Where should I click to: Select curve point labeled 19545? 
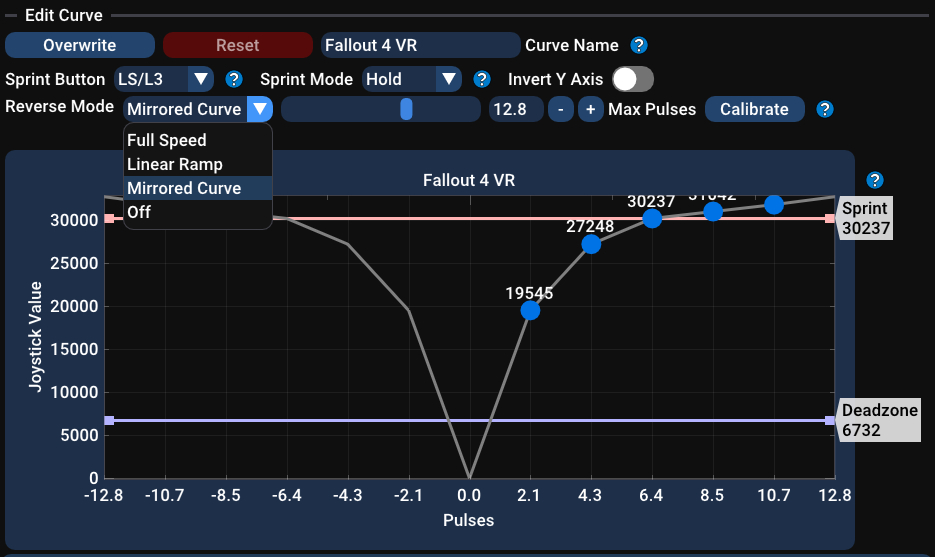pos(530,310)
